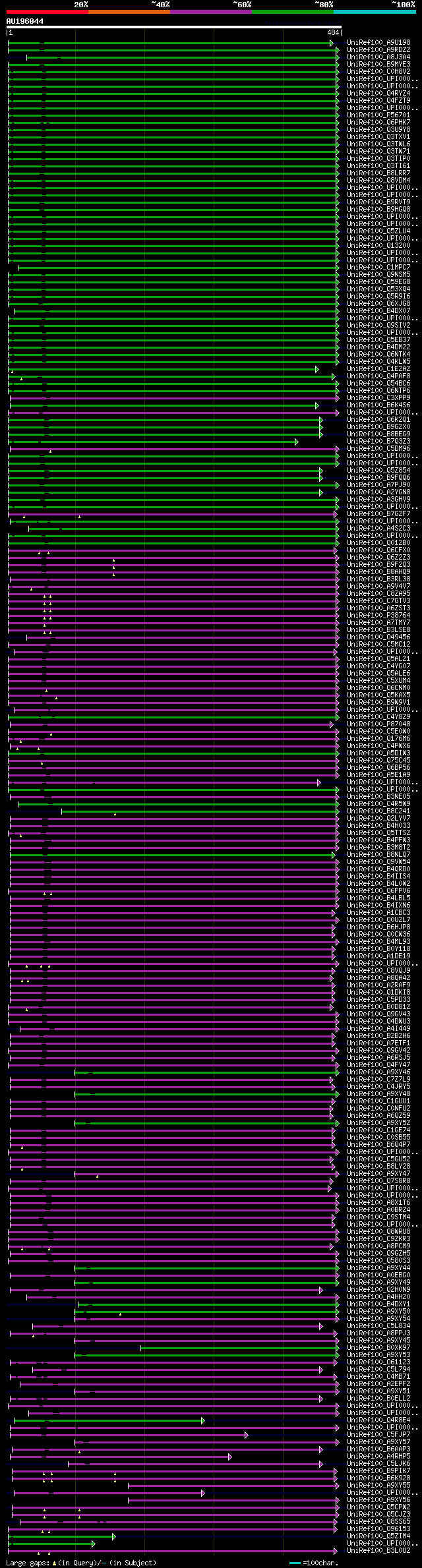
Task: Open hit UniRef100_Q5ALE6
Action: pos(378,673)
